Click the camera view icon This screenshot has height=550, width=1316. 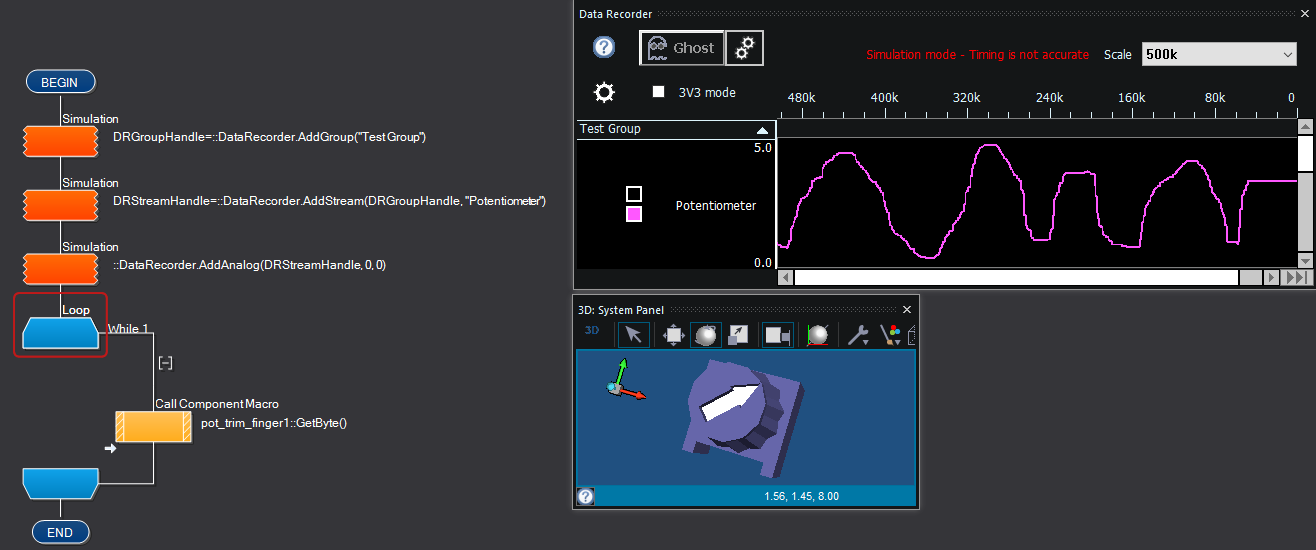point(777,335)
